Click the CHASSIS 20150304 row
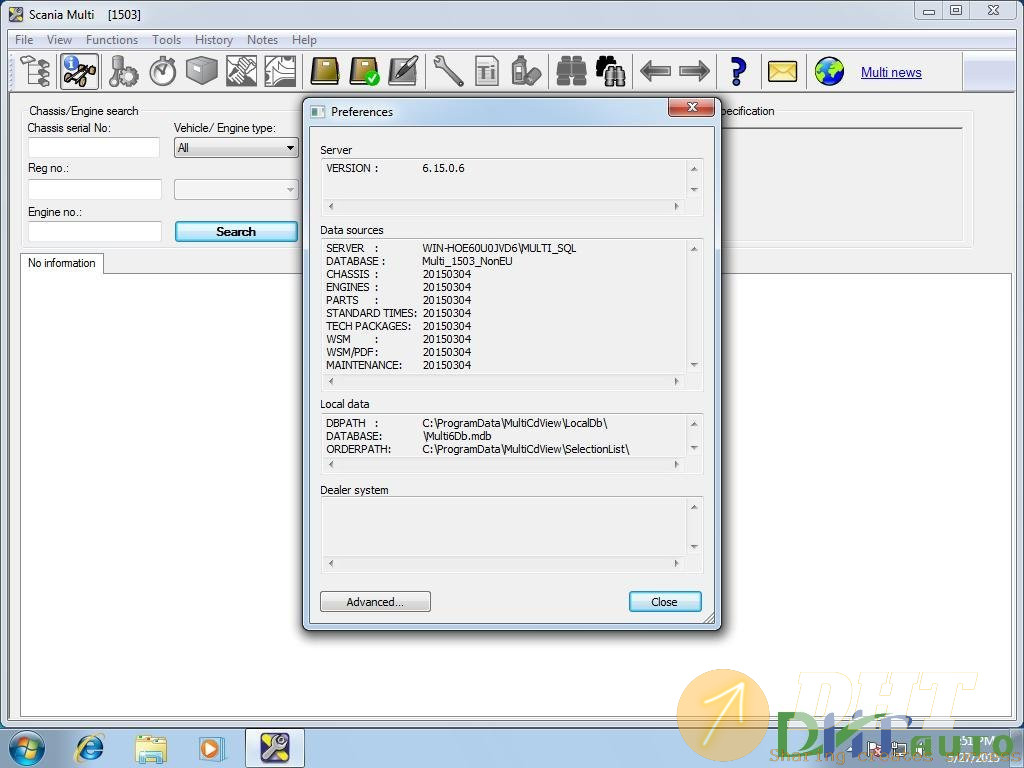Viewport: 1024px width, 768px height. (x=398, y=274)
